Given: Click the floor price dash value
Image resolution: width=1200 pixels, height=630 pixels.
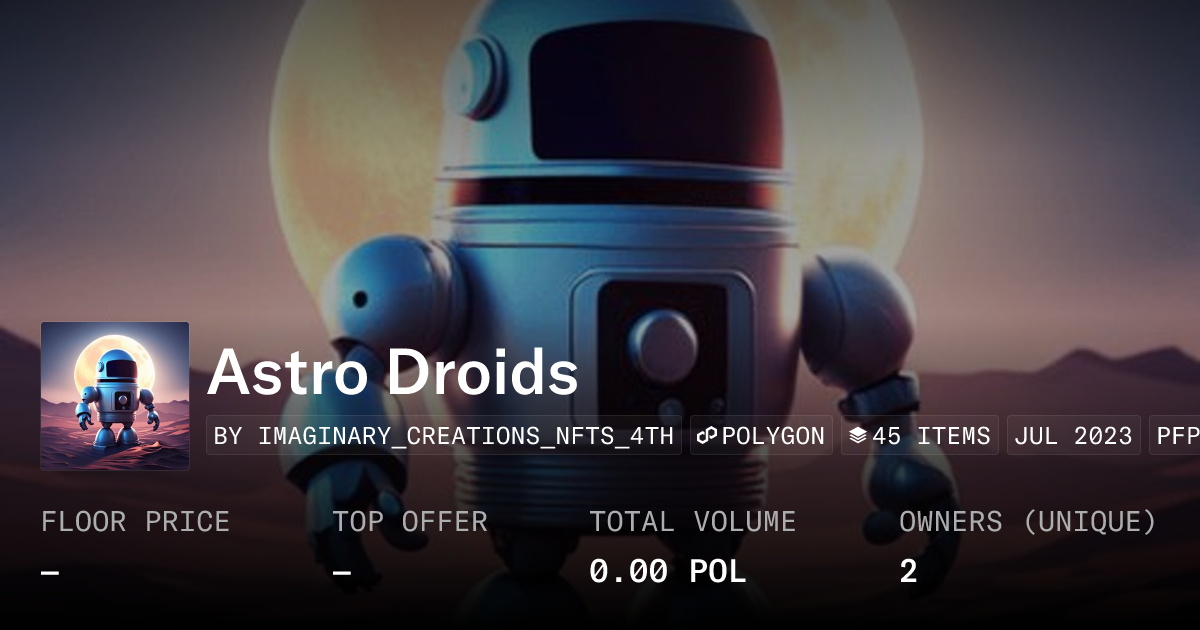Looking at the screenshot, I should coord(51,573).
